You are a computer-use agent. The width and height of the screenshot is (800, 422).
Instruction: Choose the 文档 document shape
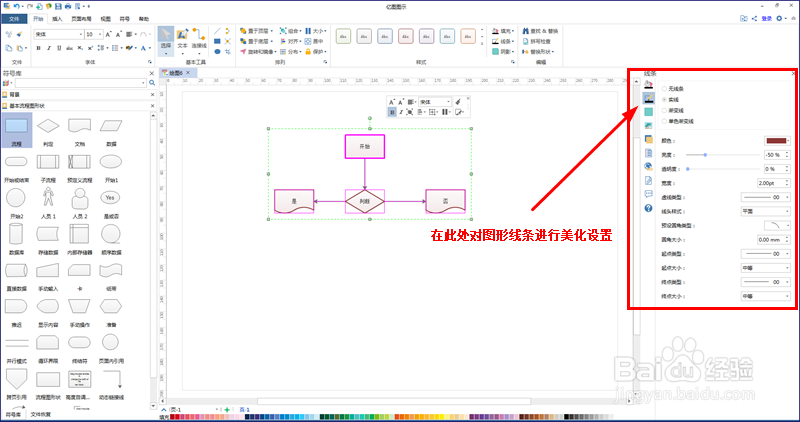[x=80, y=130]
